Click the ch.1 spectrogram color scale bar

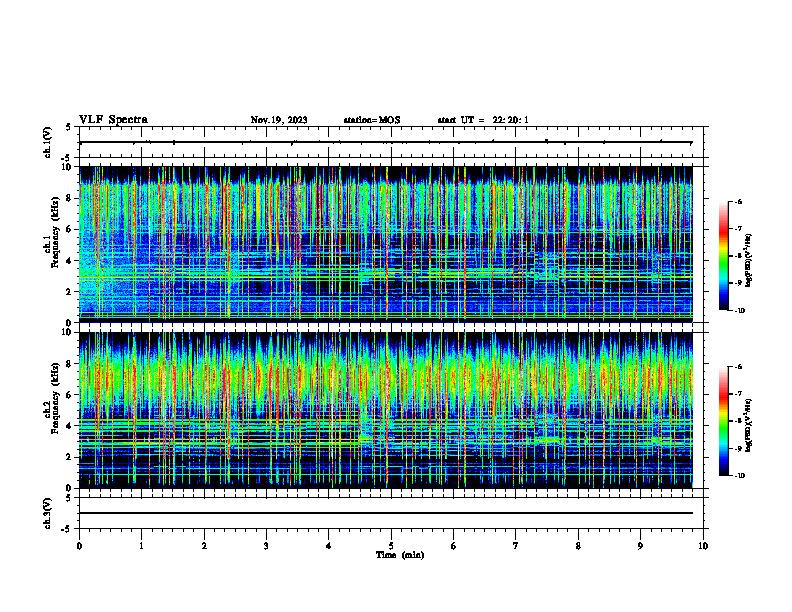click(724, 256)
